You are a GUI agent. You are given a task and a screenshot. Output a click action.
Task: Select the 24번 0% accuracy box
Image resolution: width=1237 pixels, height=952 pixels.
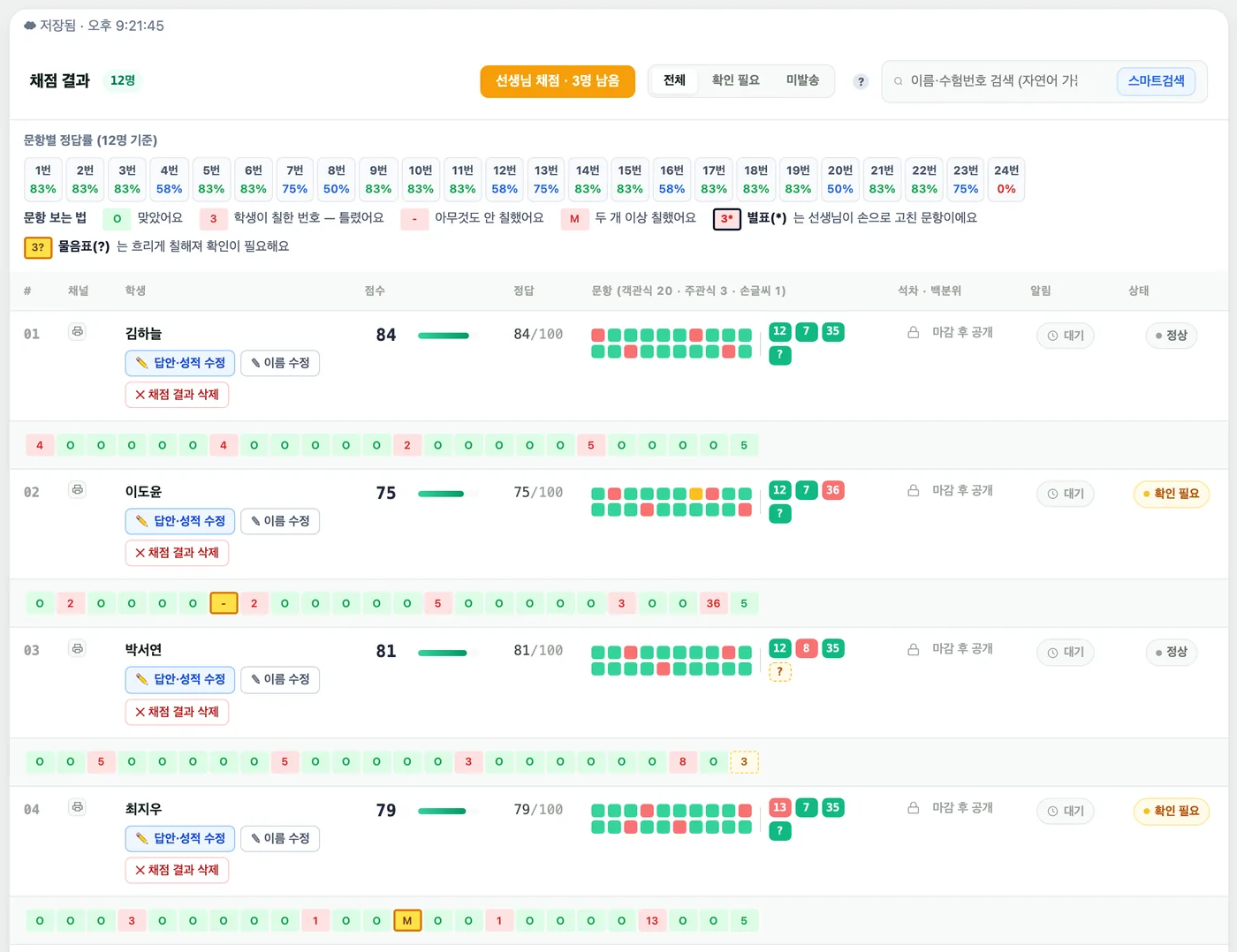point(1006,179)
